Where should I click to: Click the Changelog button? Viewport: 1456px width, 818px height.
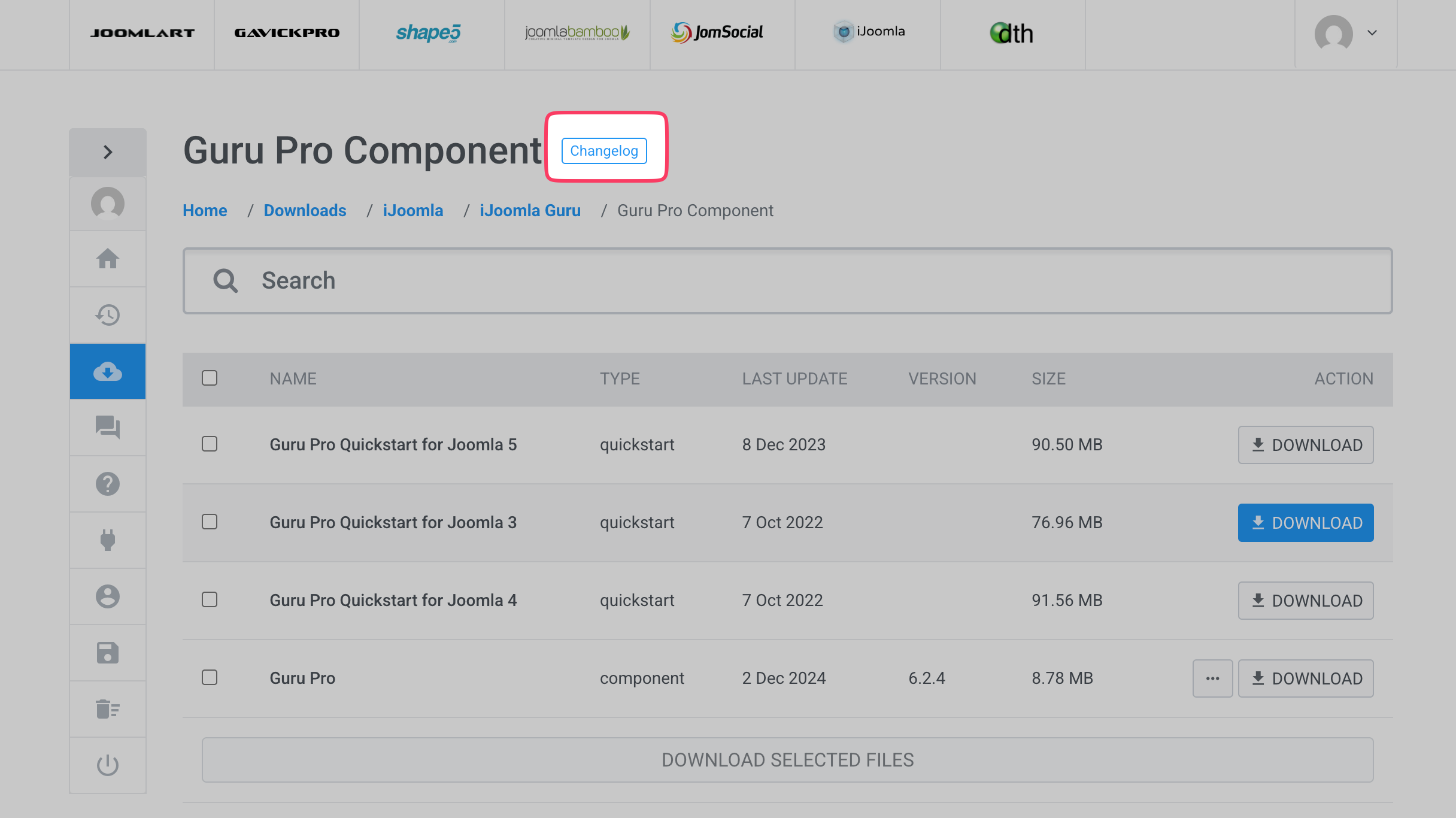point(603,151)
